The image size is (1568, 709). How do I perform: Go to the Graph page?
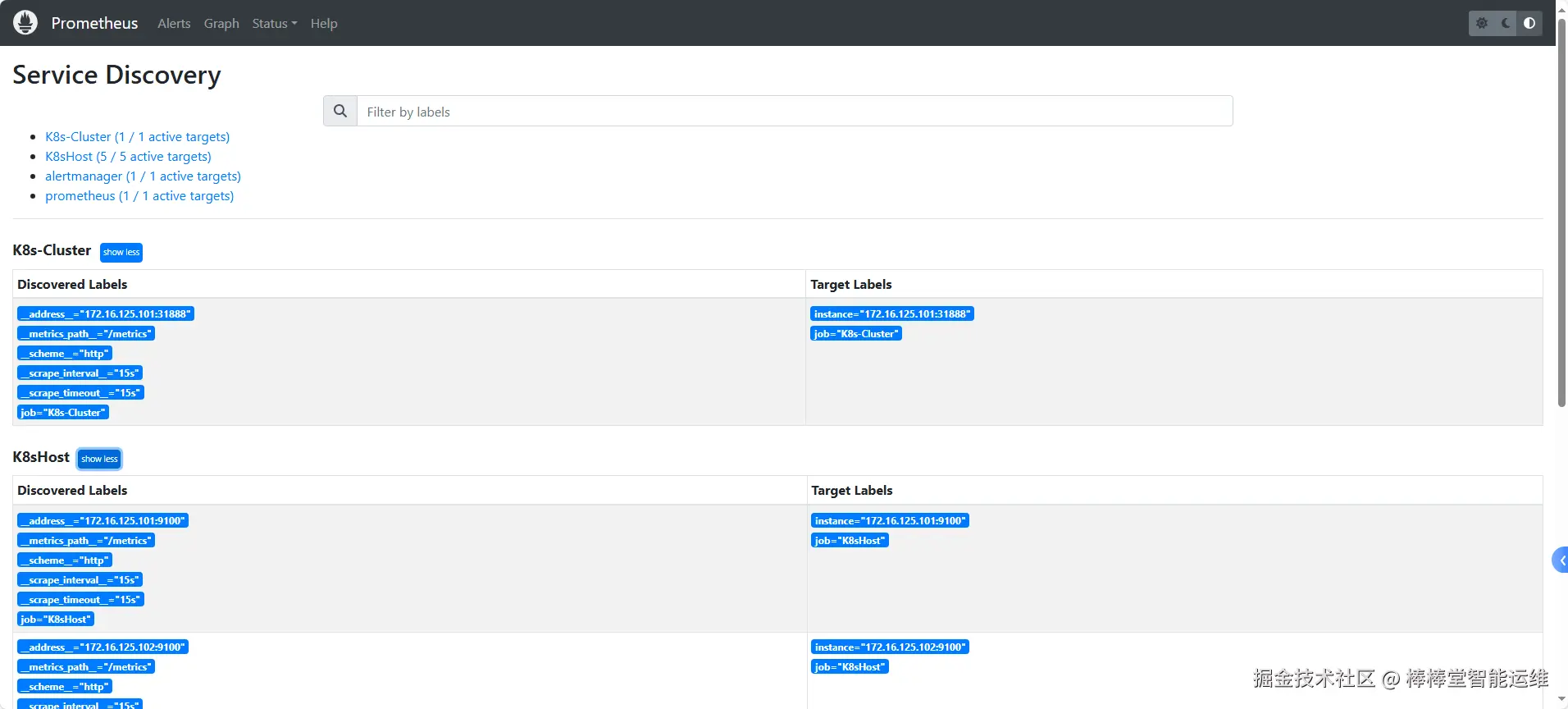pyautogui.click(x=221, y=23)
